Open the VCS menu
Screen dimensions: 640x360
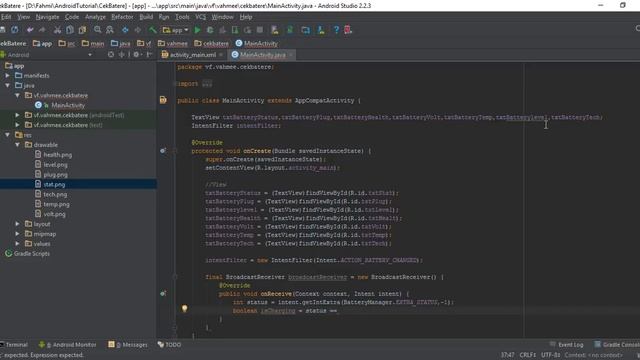pos(200,17)
